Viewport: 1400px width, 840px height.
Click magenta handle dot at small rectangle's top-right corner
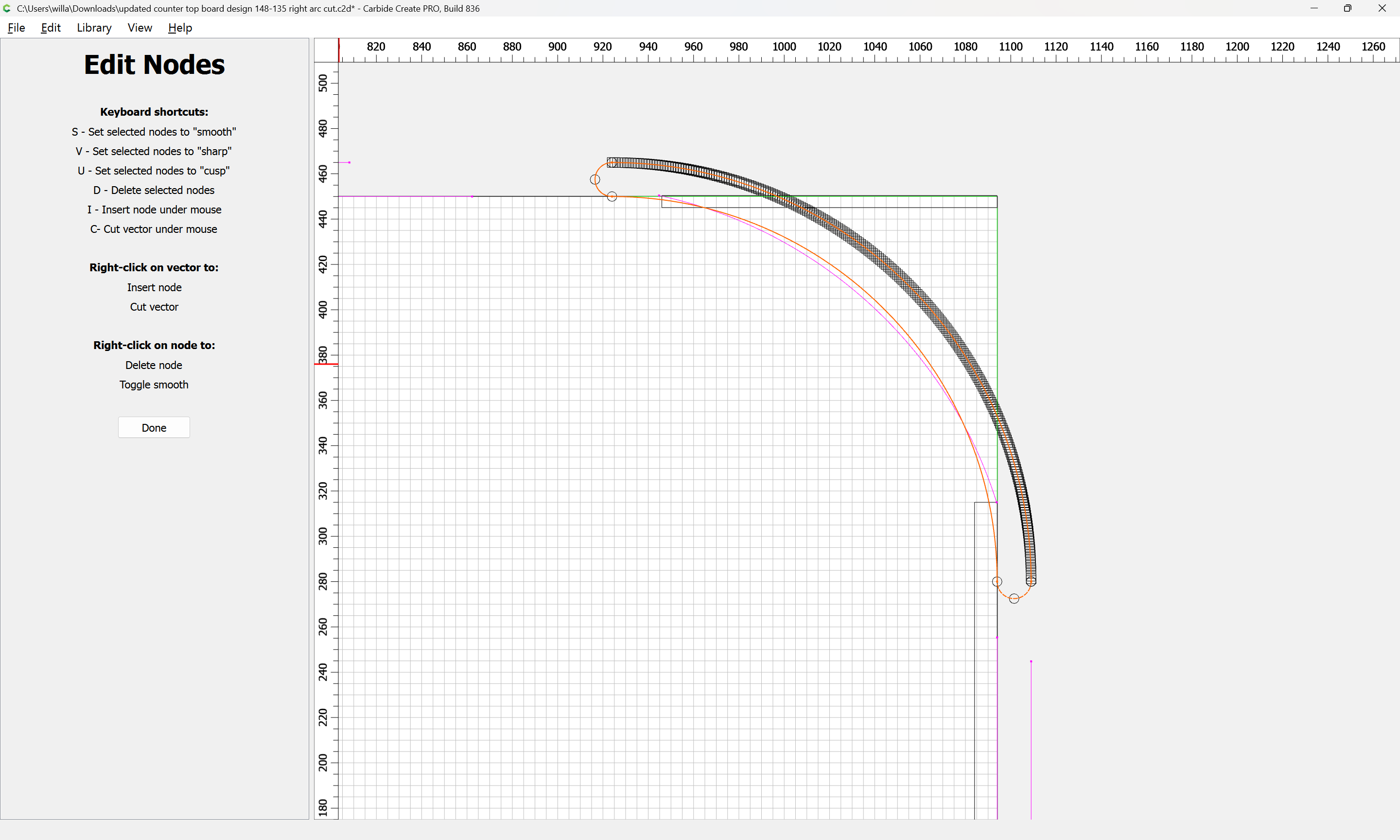997,502
